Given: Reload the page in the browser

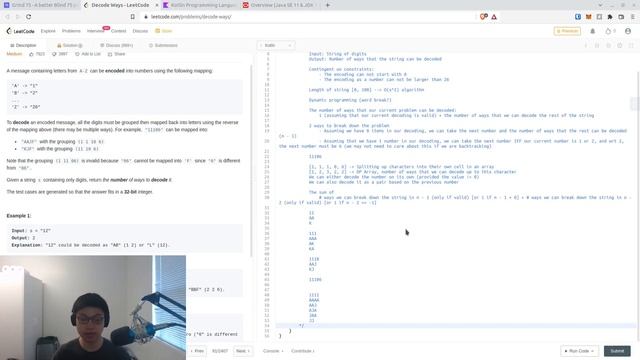Looking at the screenshot, I should pos(29,17).
